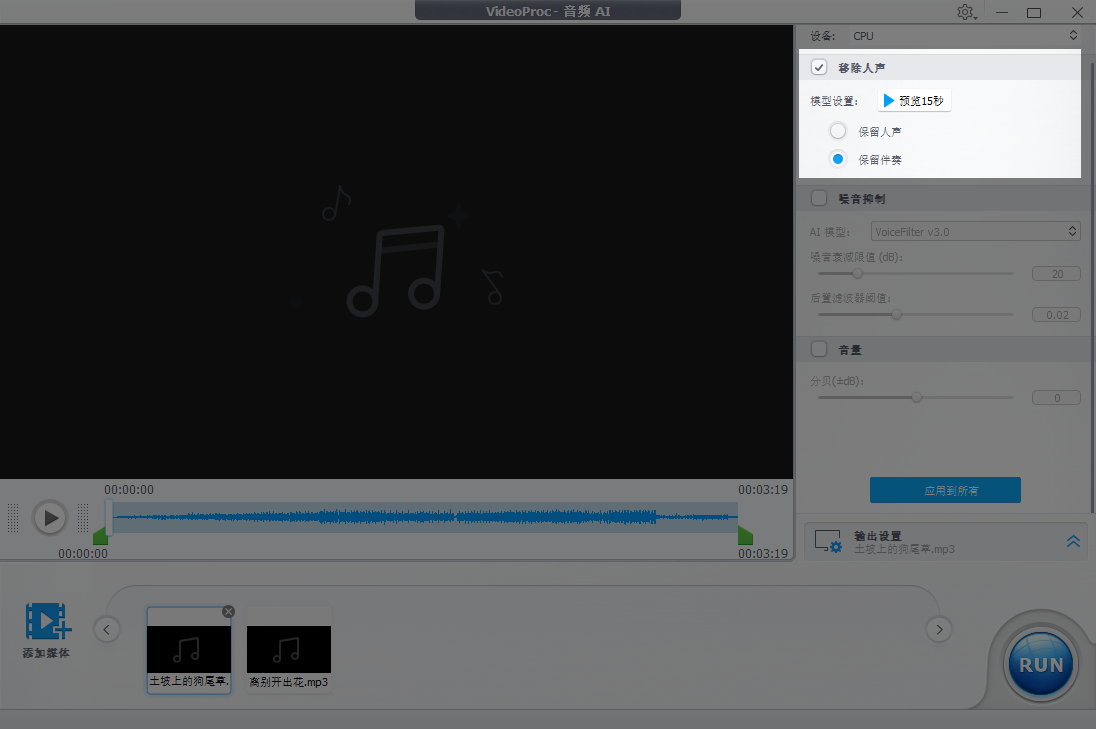The image size is (1096, 729).
Task: Expand output settings with double chevron
Action: tap(1073, 541)
